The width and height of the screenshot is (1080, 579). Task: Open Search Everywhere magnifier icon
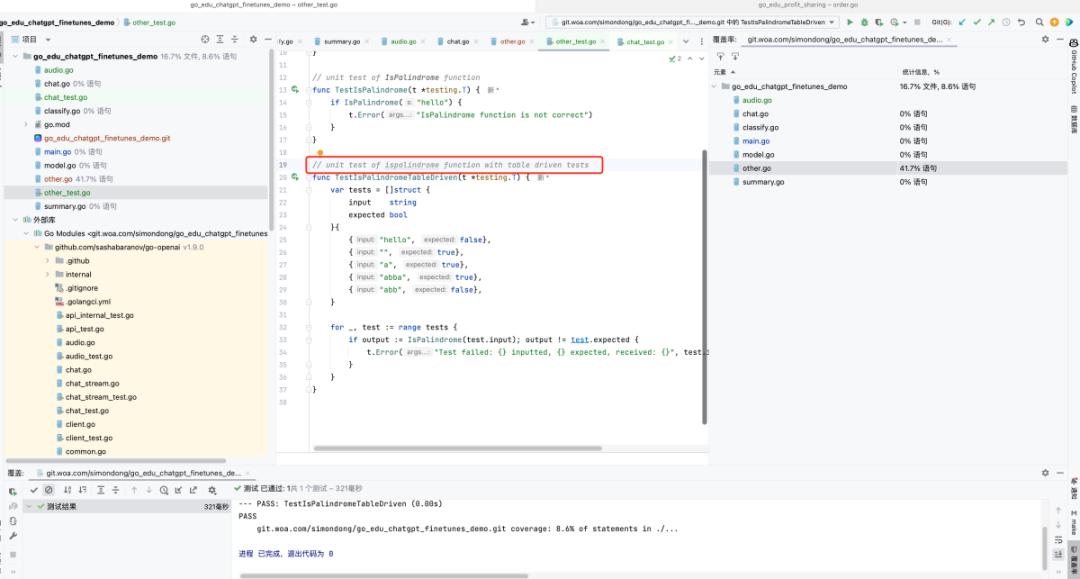click(1039, 22)
